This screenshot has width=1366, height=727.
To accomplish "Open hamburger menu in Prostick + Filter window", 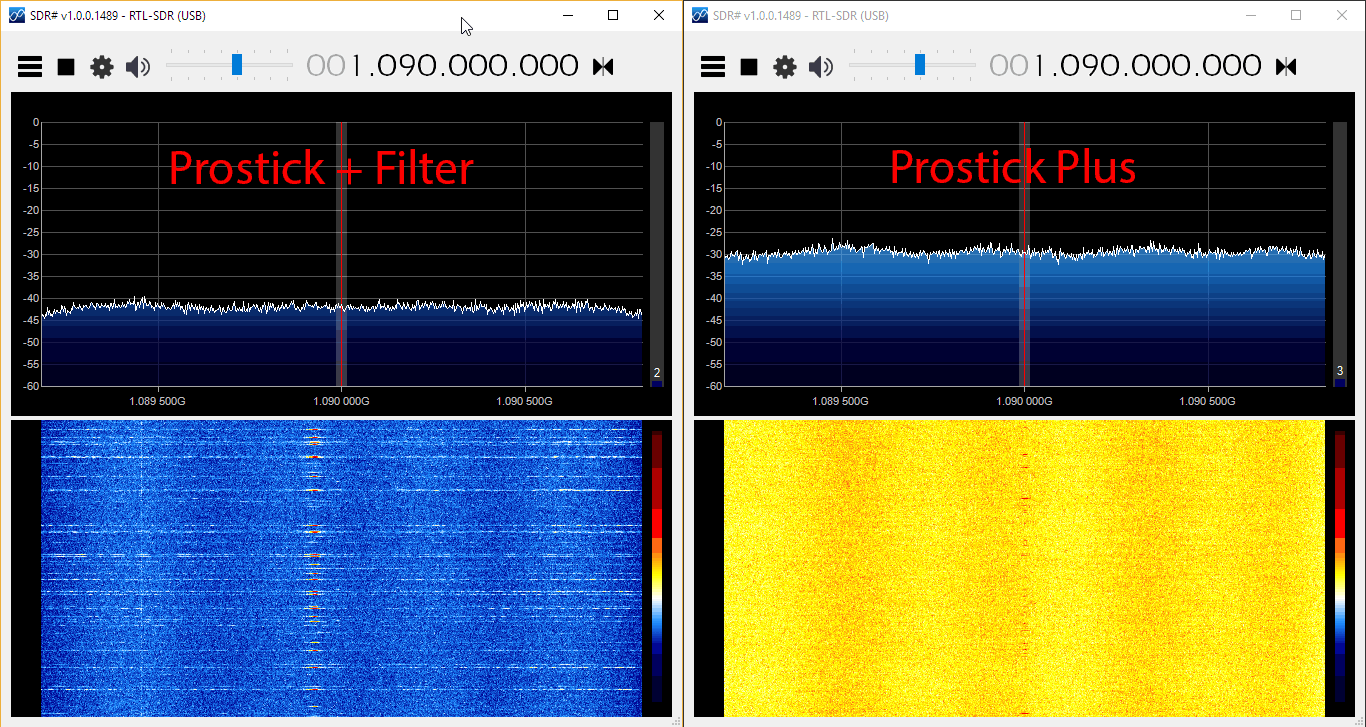I will click(x=29, y=66).
